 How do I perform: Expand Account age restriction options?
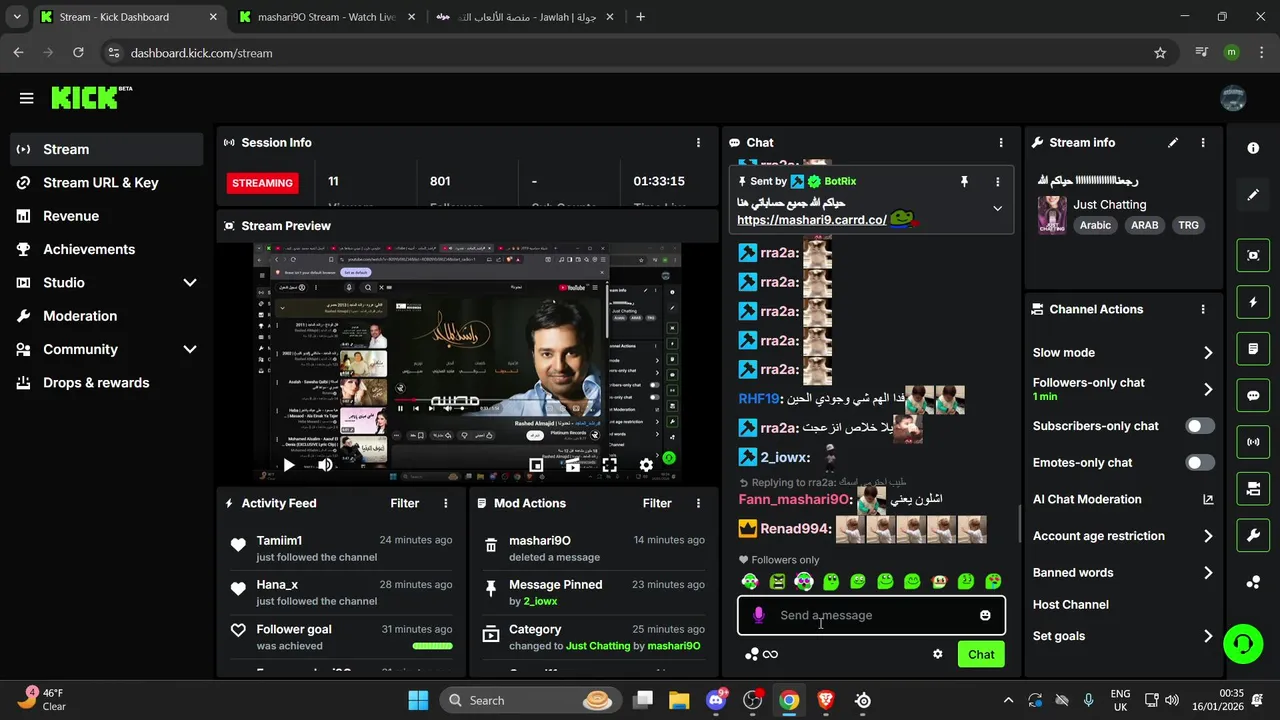1208,536
